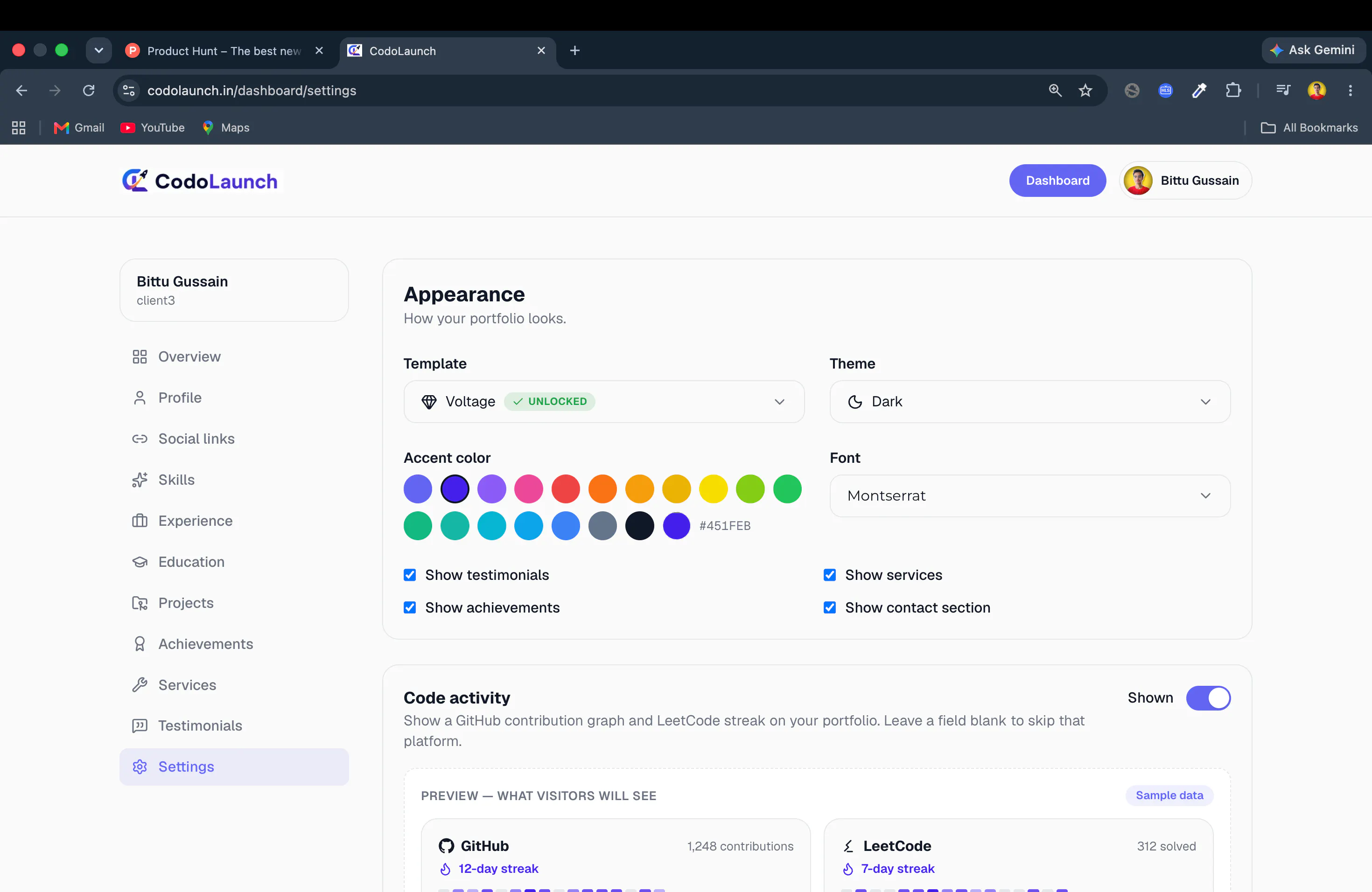This screenshot has width=1372, height=892.
Task: Open the browser extensions puzzle icon
Action: coord(1233,91)
